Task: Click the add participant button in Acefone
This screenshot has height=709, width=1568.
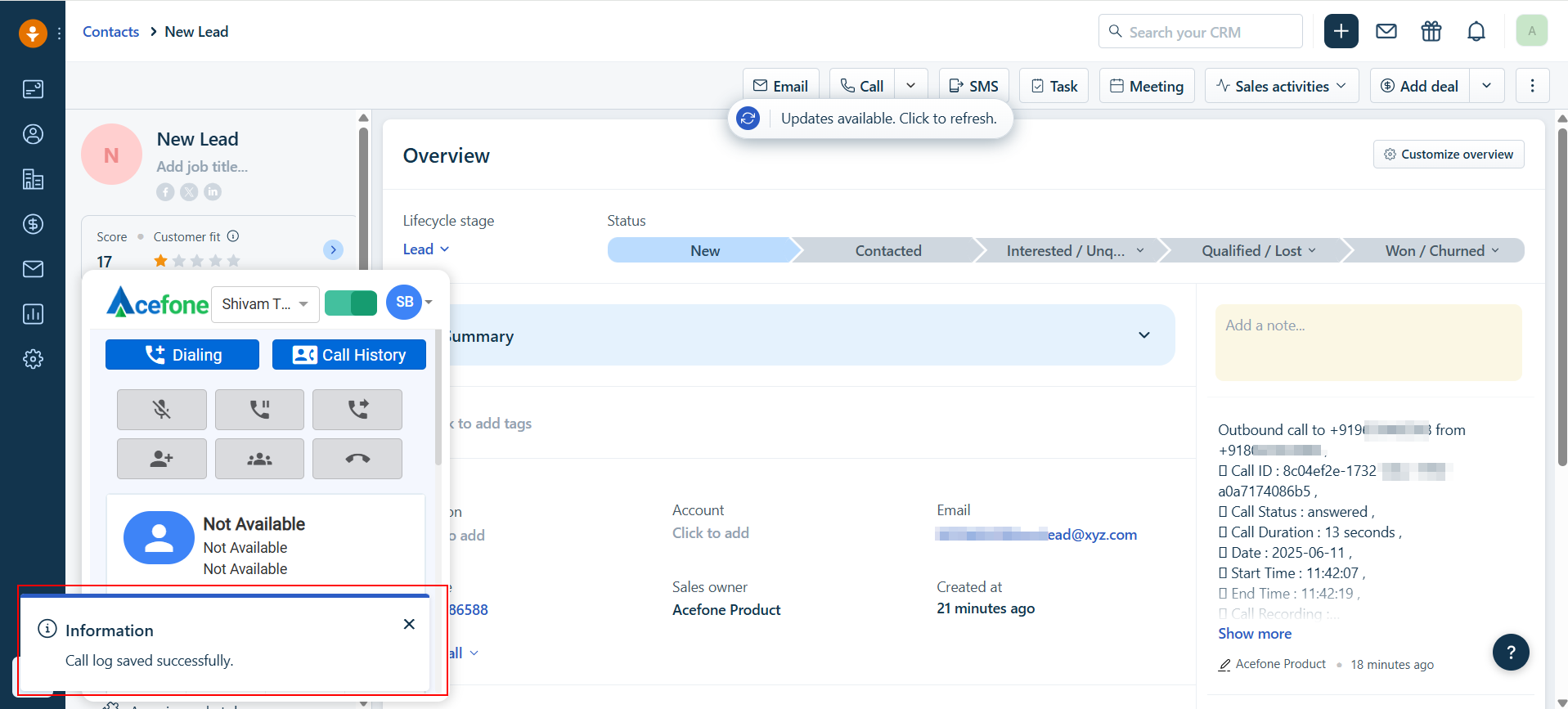Action: (162, 459)
